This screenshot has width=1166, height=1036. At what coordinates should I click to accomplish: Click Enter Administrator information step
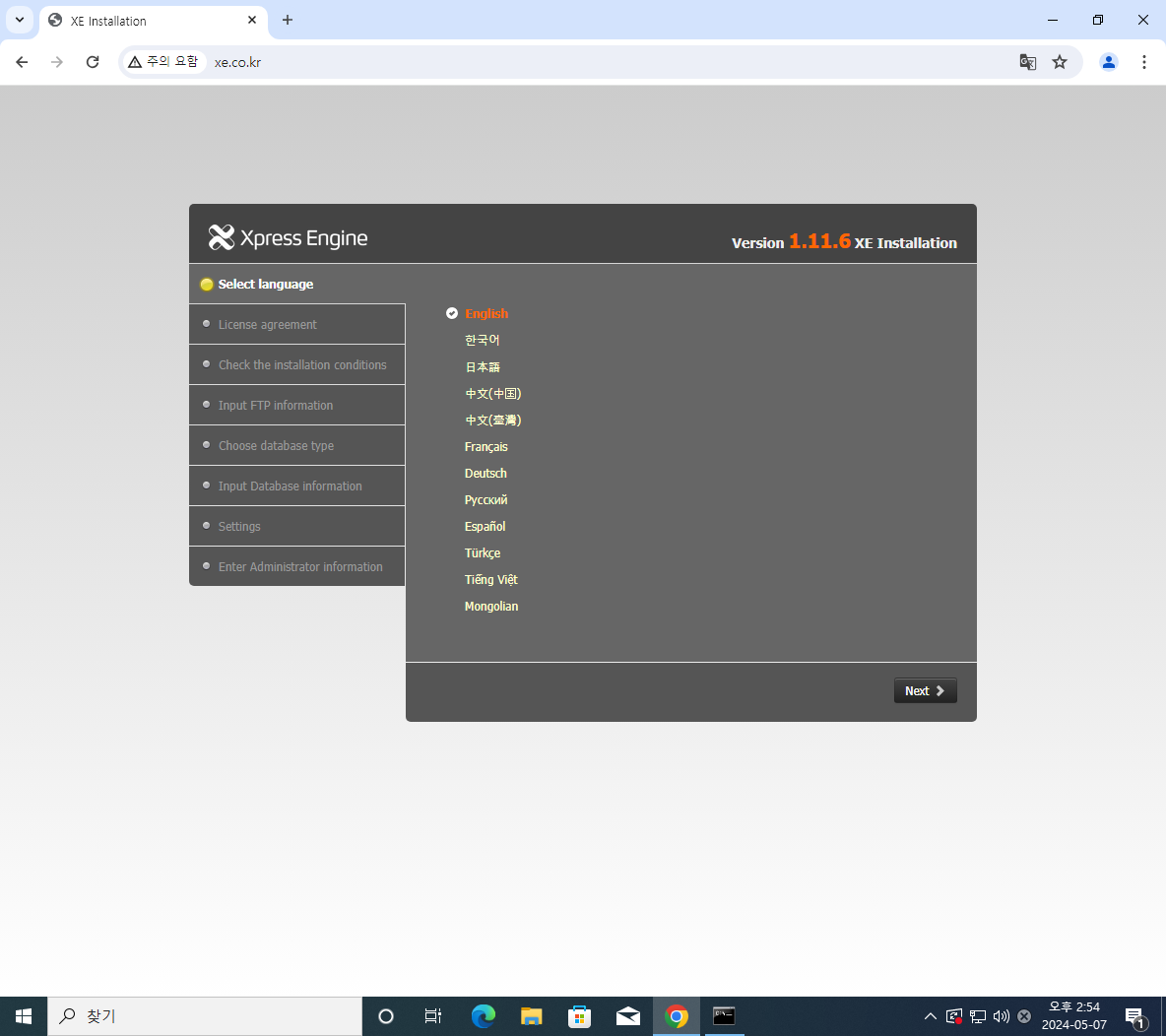tap(296, 566)
